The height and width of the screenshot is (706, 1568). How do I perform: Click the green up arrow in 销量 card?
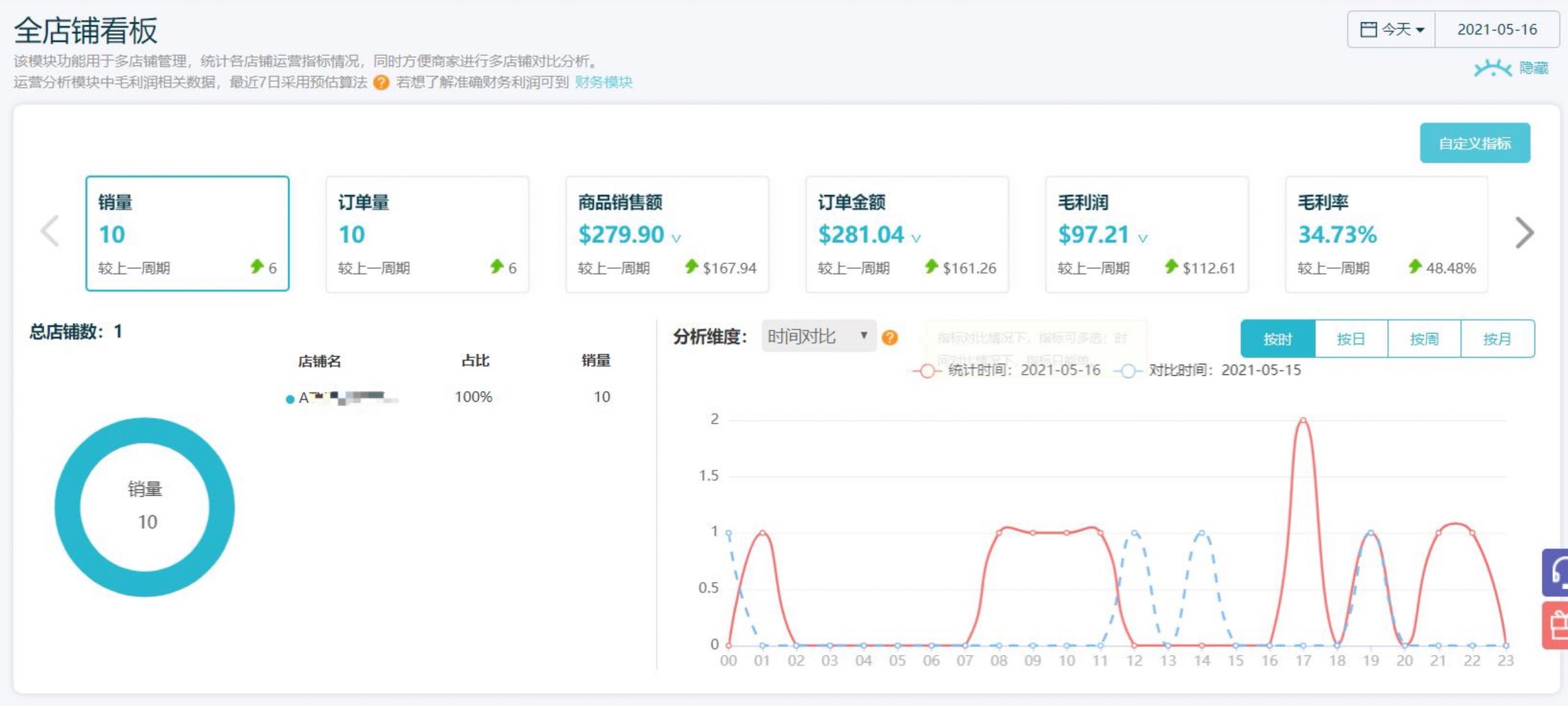(257, 266)
